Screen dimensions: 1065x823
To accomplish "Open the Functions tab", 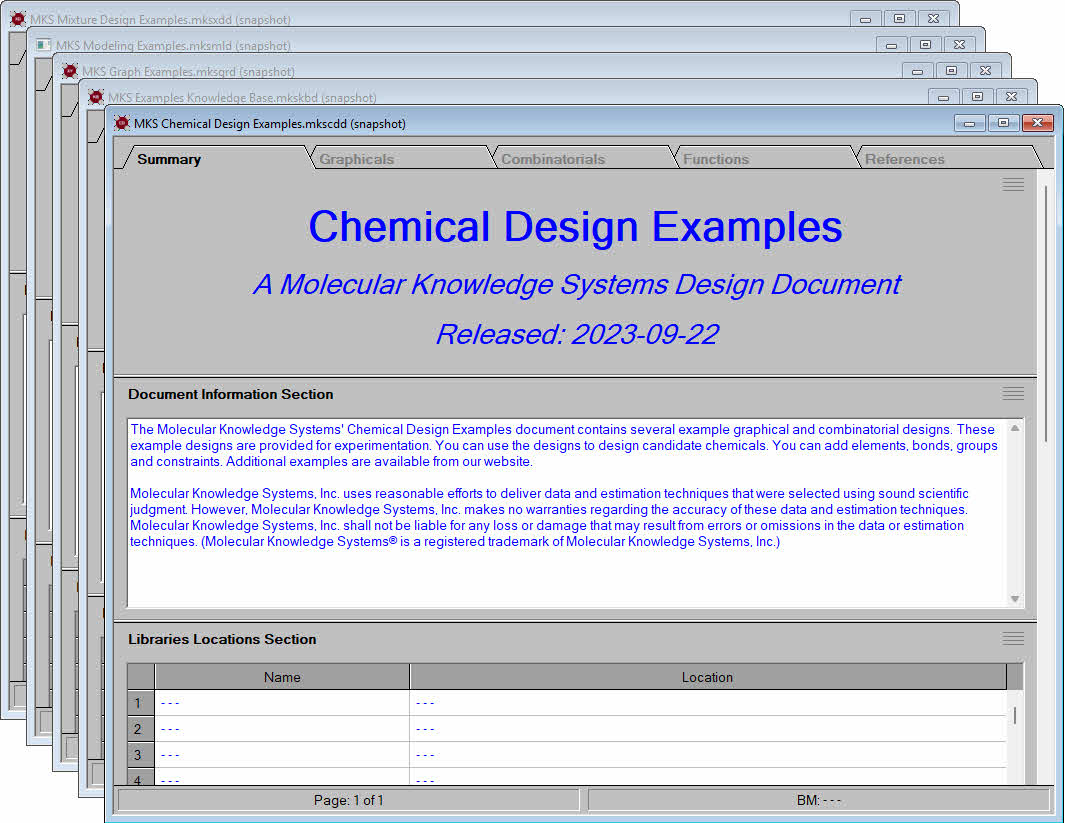I will [x=716, y=159].
